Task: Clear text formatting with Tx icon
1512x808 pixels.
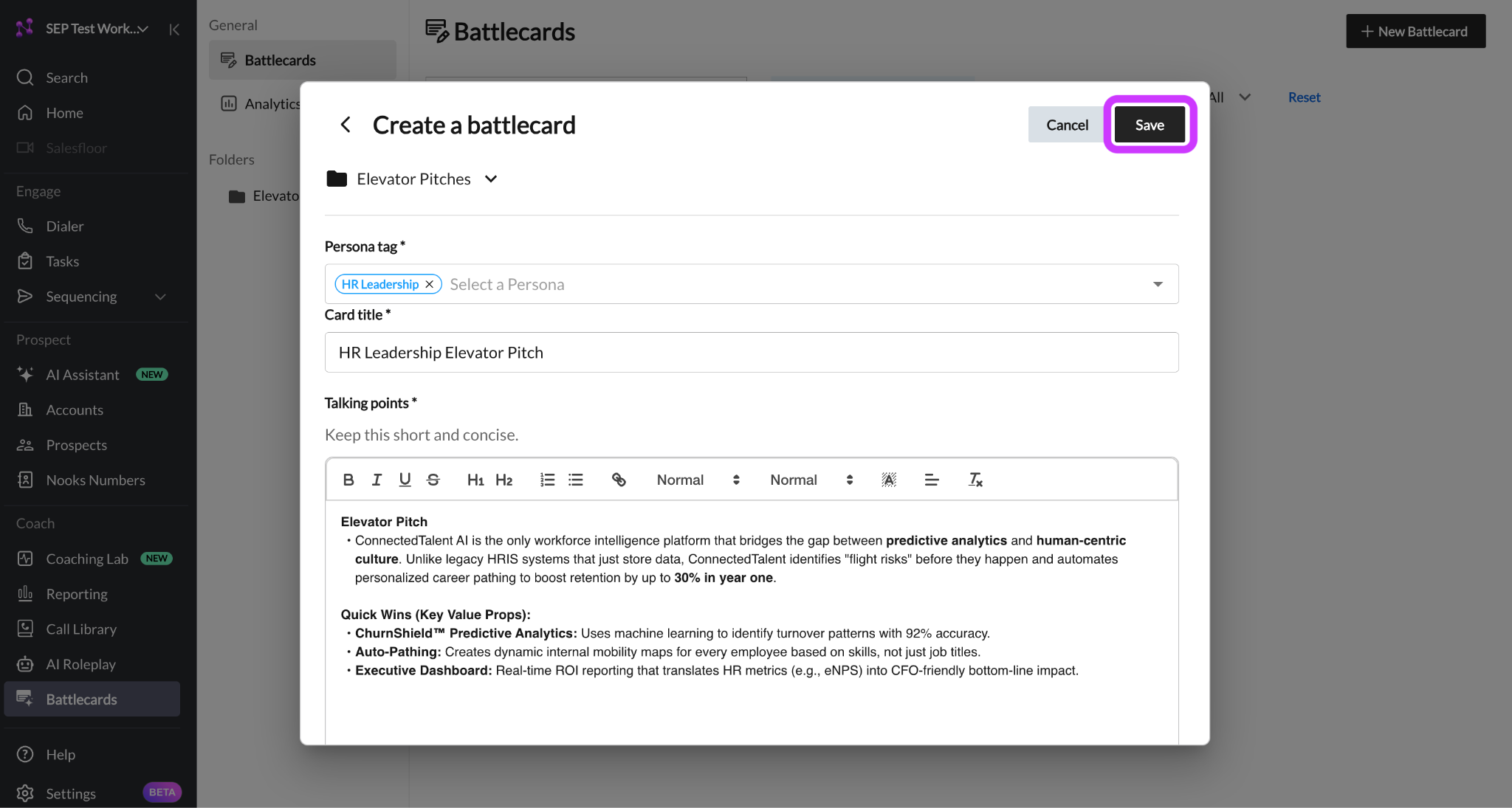Action: 975,480
